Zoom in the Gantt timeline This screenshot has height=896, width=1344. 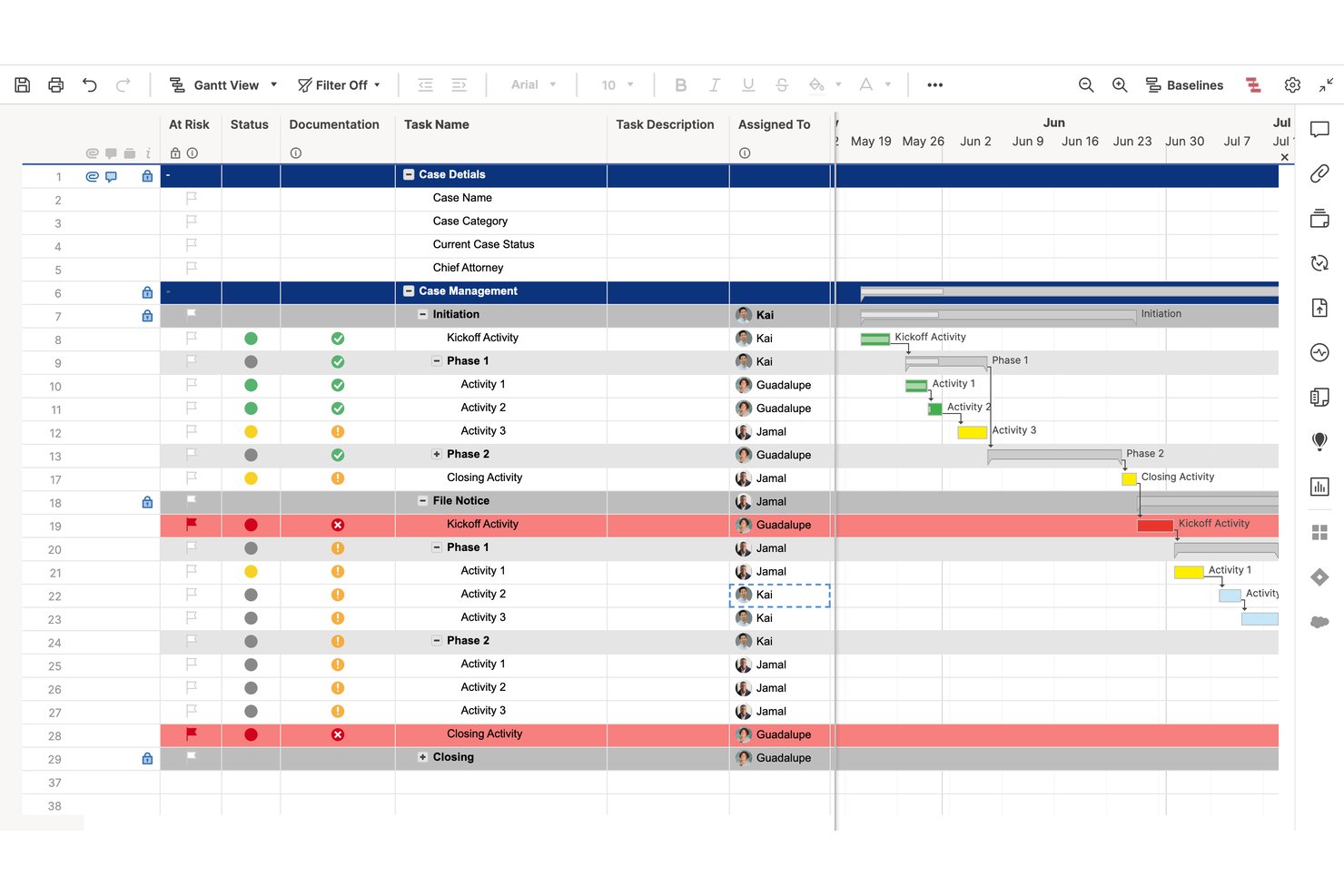[1120, 84]
